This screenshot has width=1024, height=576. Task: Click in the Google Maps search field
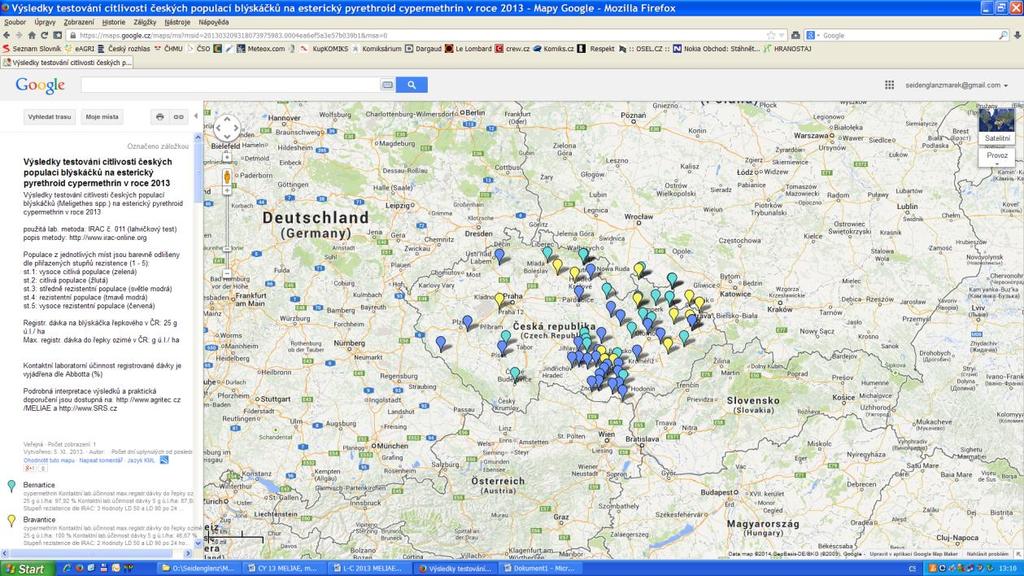(x=230, y=85)
